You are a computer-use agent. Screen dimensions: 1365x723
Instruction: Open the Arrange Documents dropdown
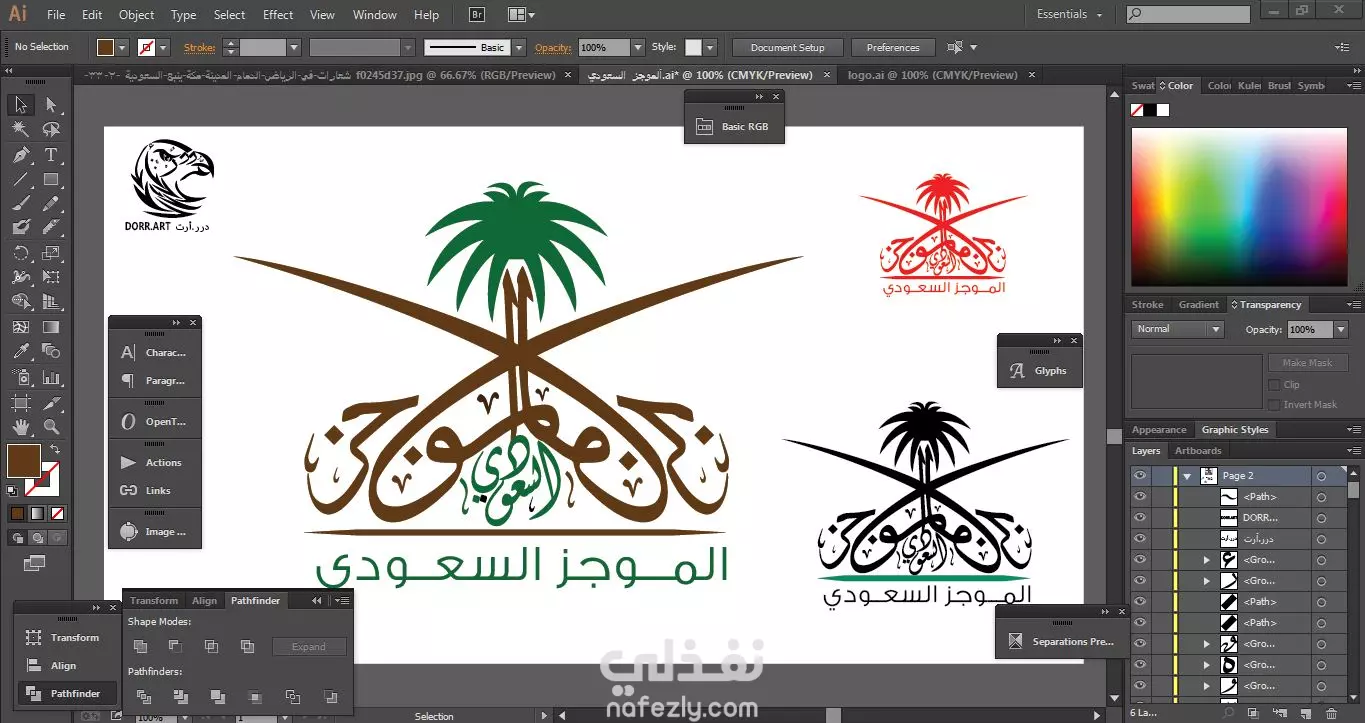point(520,15)
